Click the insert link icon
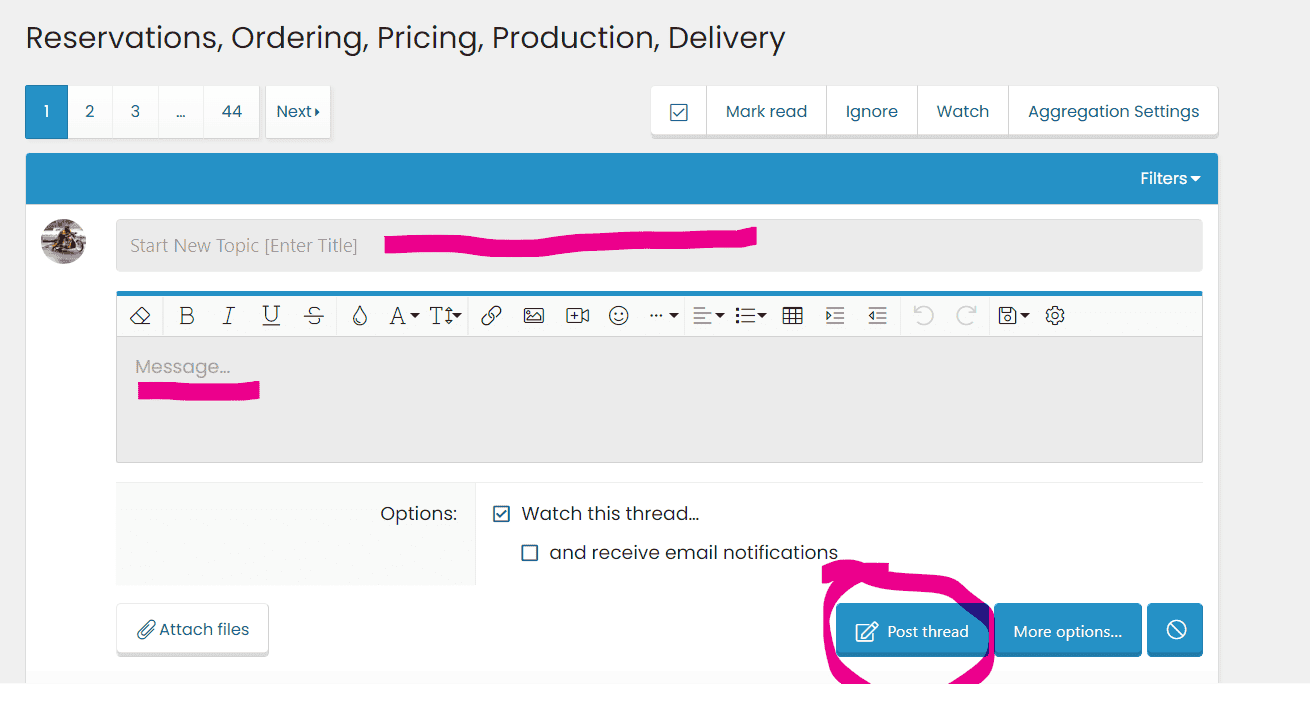This screenshot has height=715, width=1310. 491,316
